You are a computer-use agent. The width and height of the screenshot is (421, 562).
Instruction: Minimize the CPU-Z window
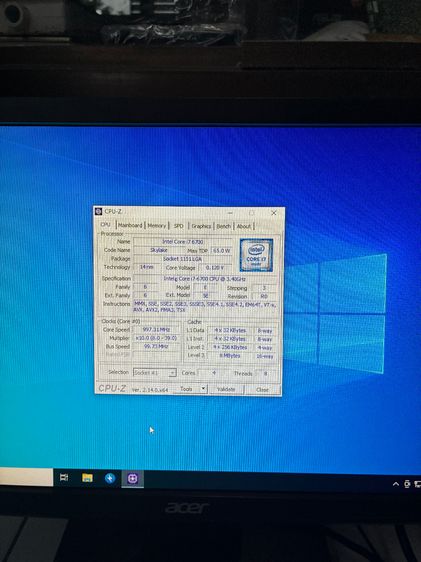click(230, 213)
